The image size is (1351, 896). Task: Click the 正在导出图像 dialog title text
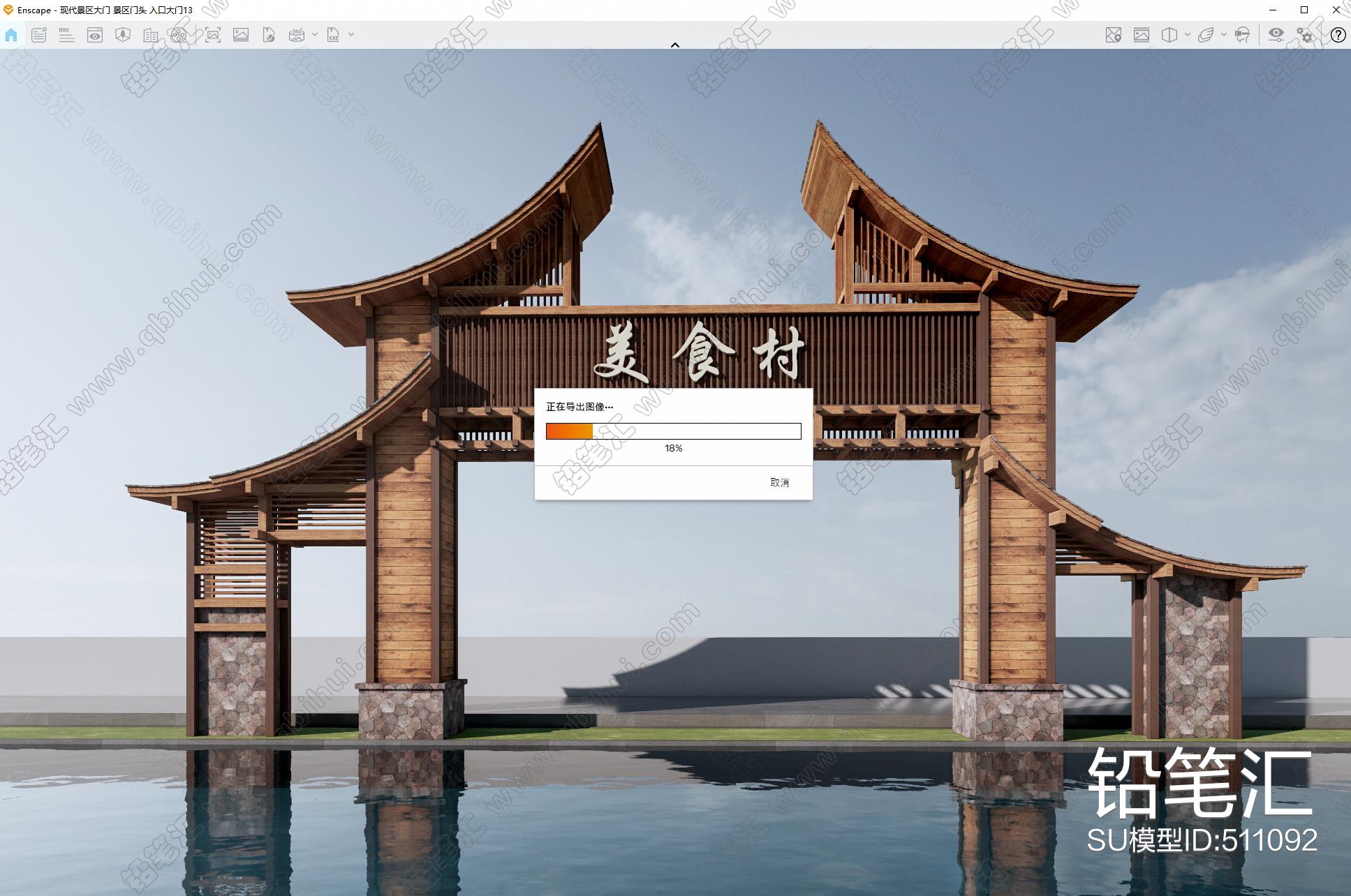pyautogui.click(x=579, y=407)
